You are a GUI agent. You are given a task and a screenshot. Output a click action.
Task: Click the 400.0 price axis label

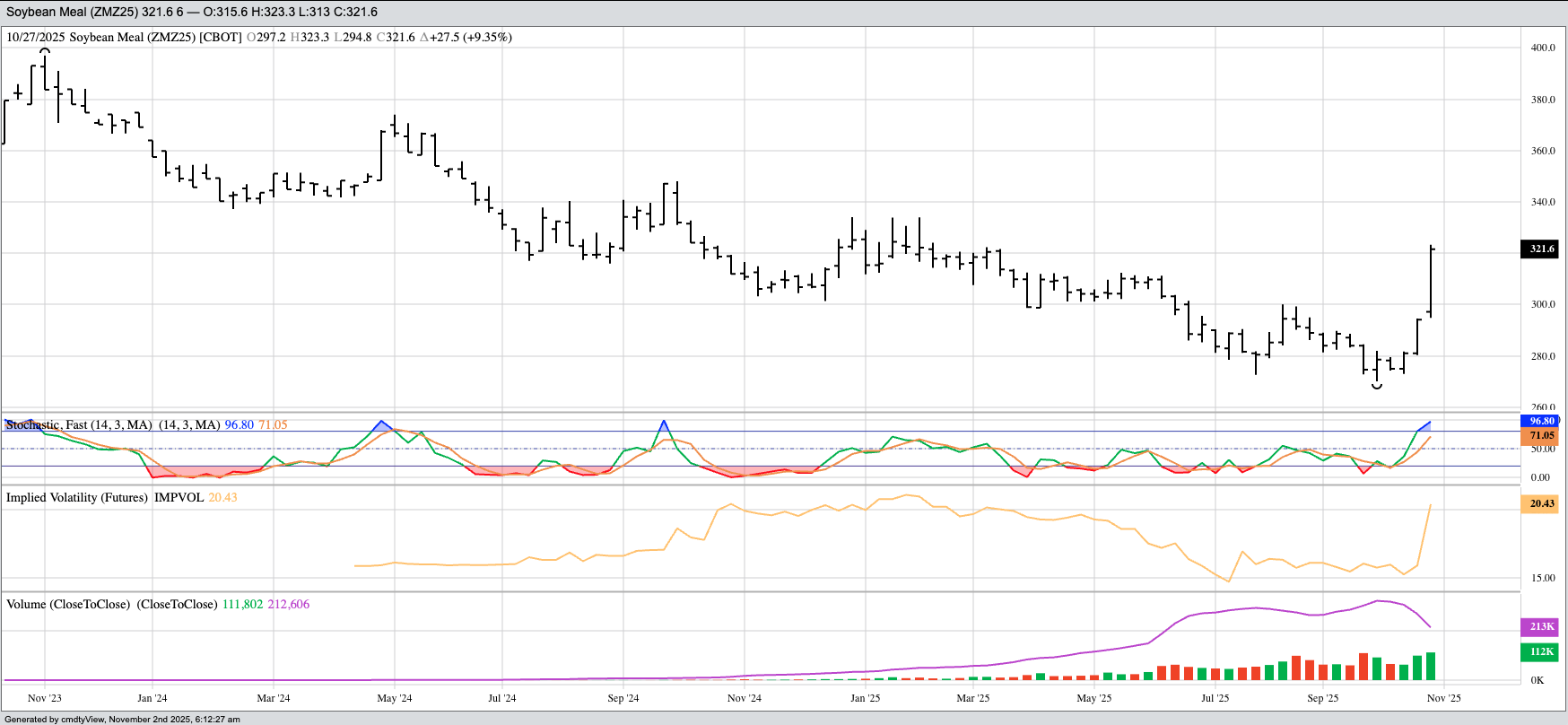pyautogui.click(x=1542, y=48)
